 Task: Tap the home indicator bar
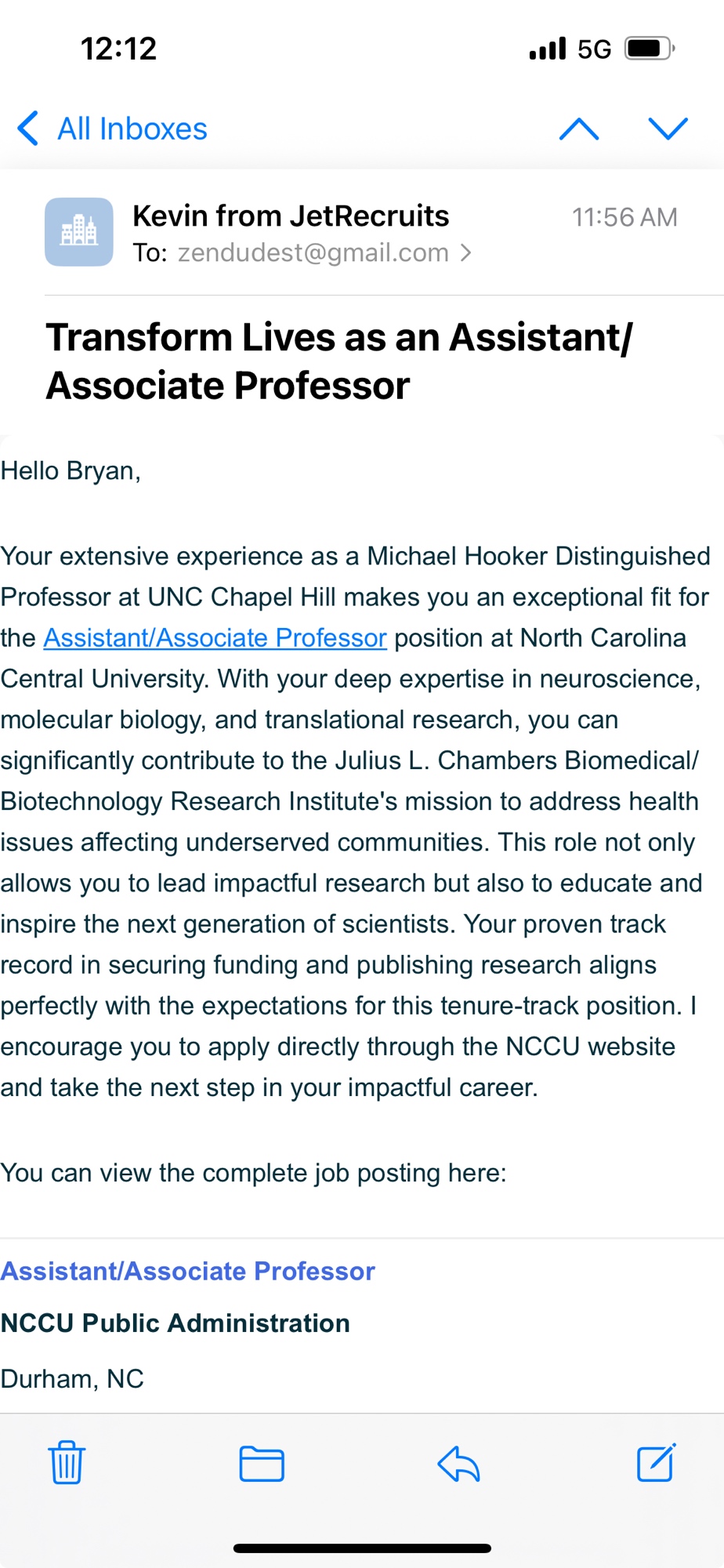click(x=362, y=1548)
